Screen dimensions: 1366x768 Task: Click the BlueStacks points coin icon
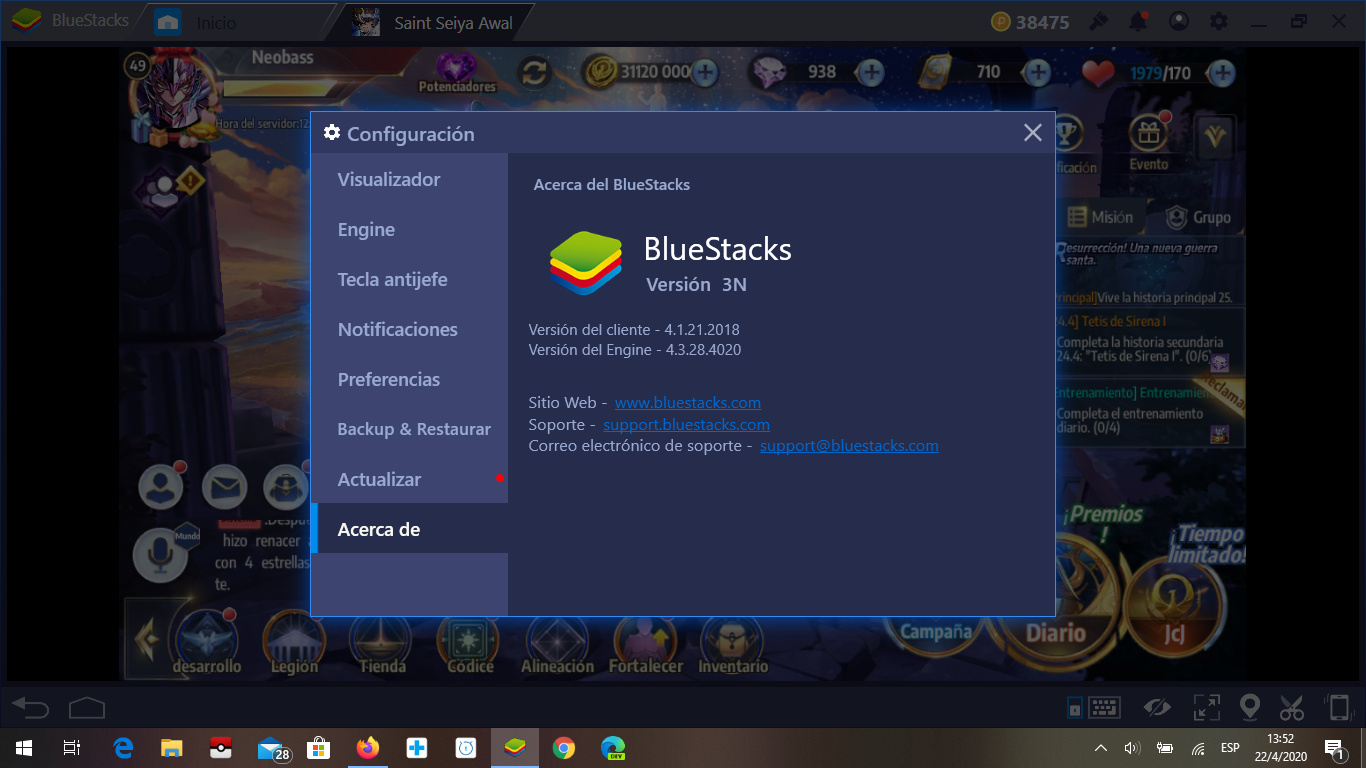(1000, 22)
